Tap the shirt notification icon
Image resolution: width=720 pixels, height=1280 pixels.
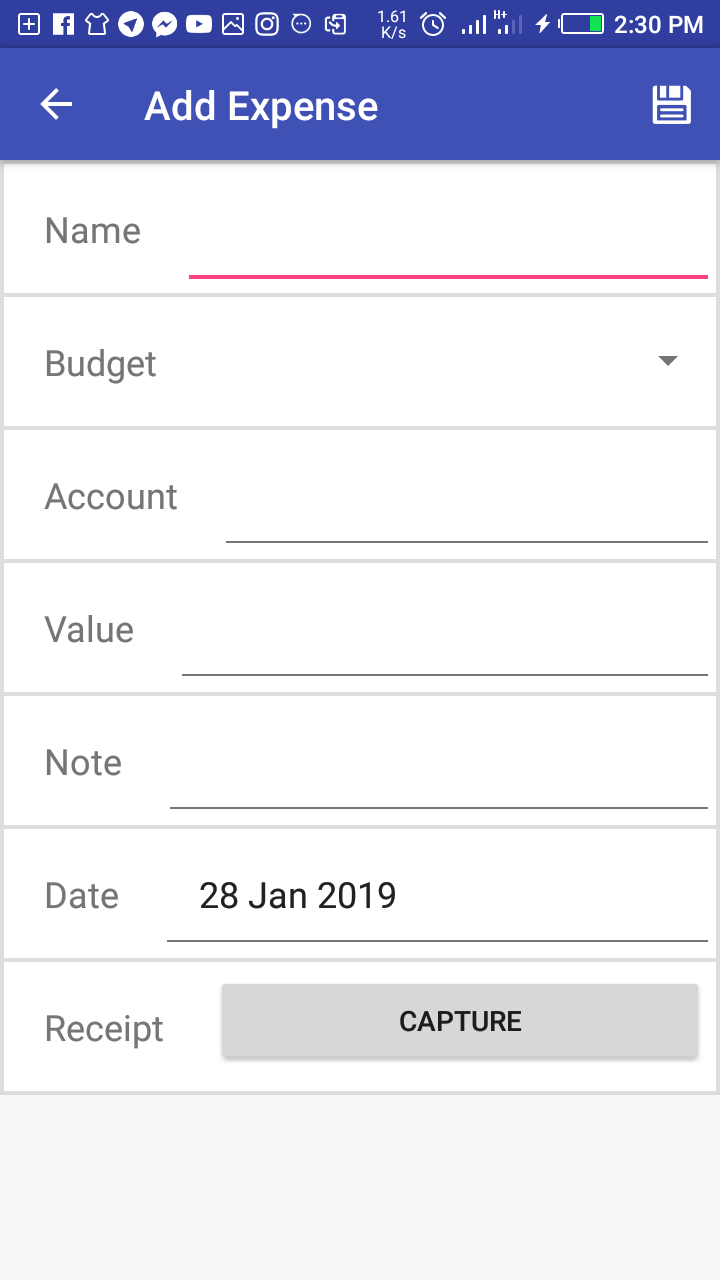click(x=97, y=24)
